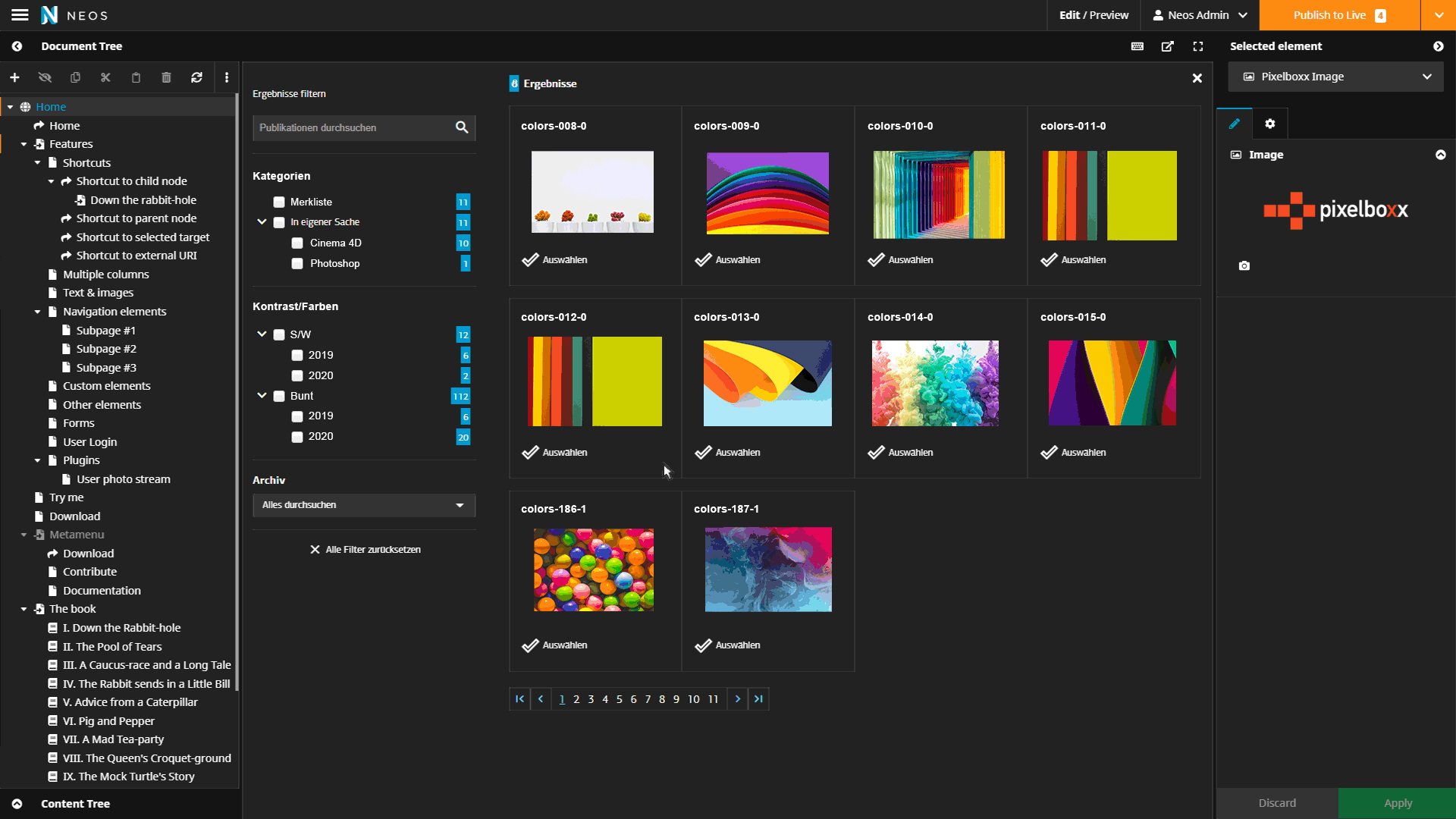Enable the Cinema 4D filter checkbox
Image resolution: width=1456 pixels, height=819 pixels.
click(x=297, y=243)
